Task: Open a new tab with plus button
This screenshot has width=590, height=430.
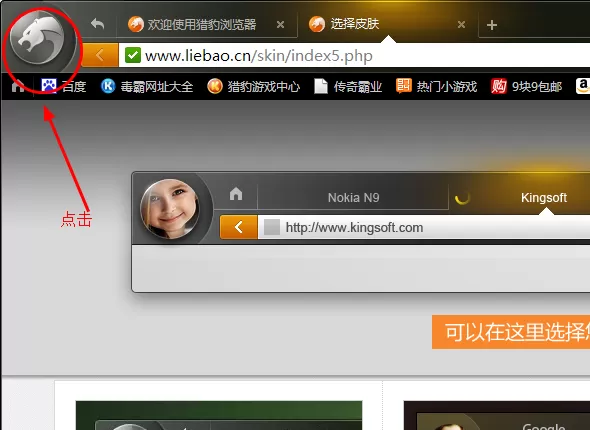Action: coord(492,25)
